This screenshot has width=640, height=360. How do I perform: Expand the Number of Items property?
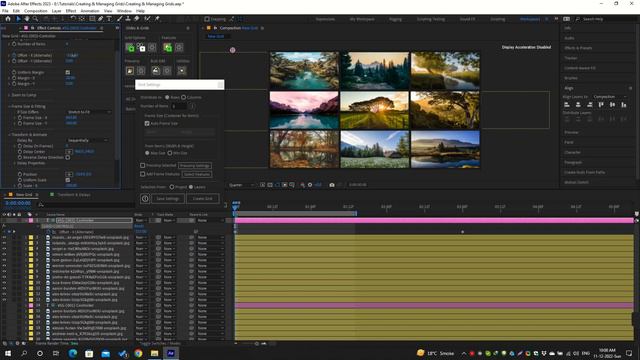(10, 44)
